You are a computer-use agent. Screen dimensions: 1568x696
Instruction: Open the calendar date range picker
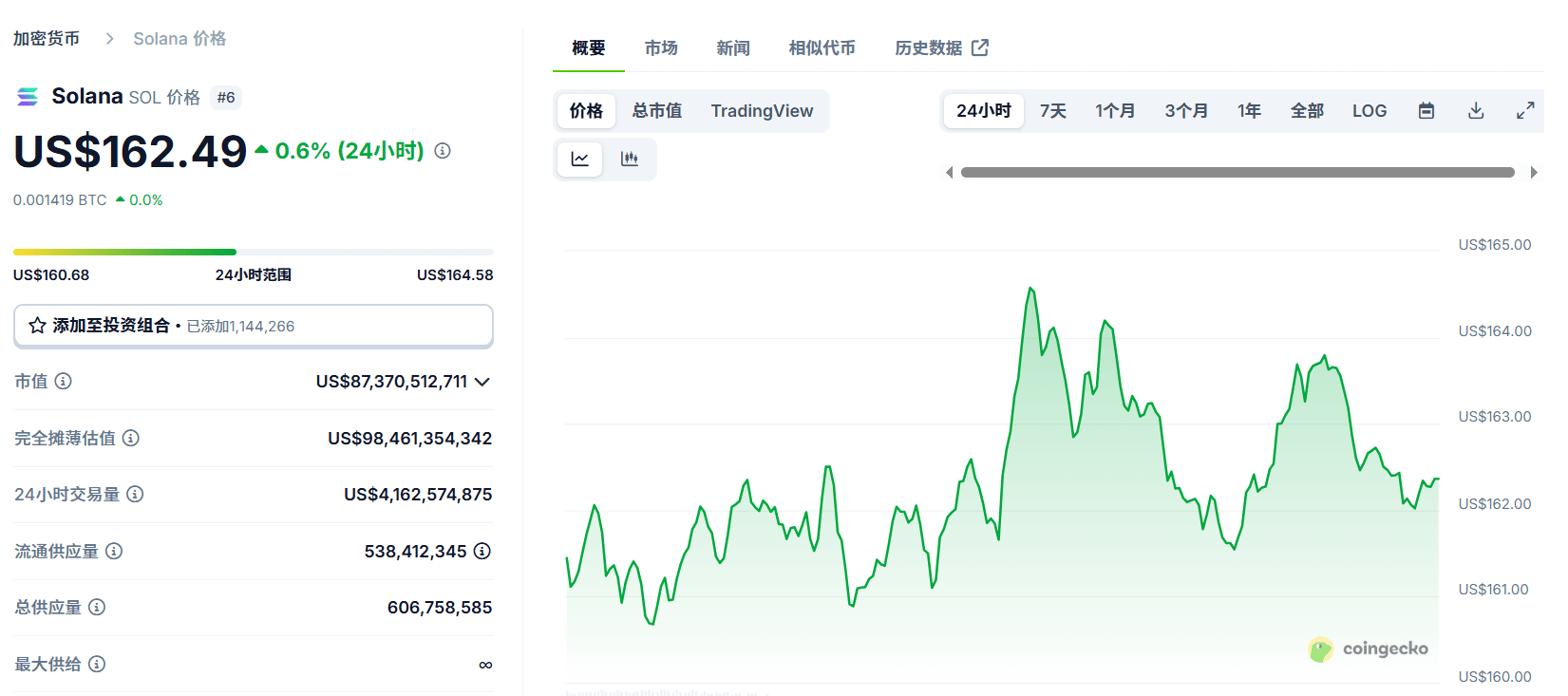pos(1426,111)
